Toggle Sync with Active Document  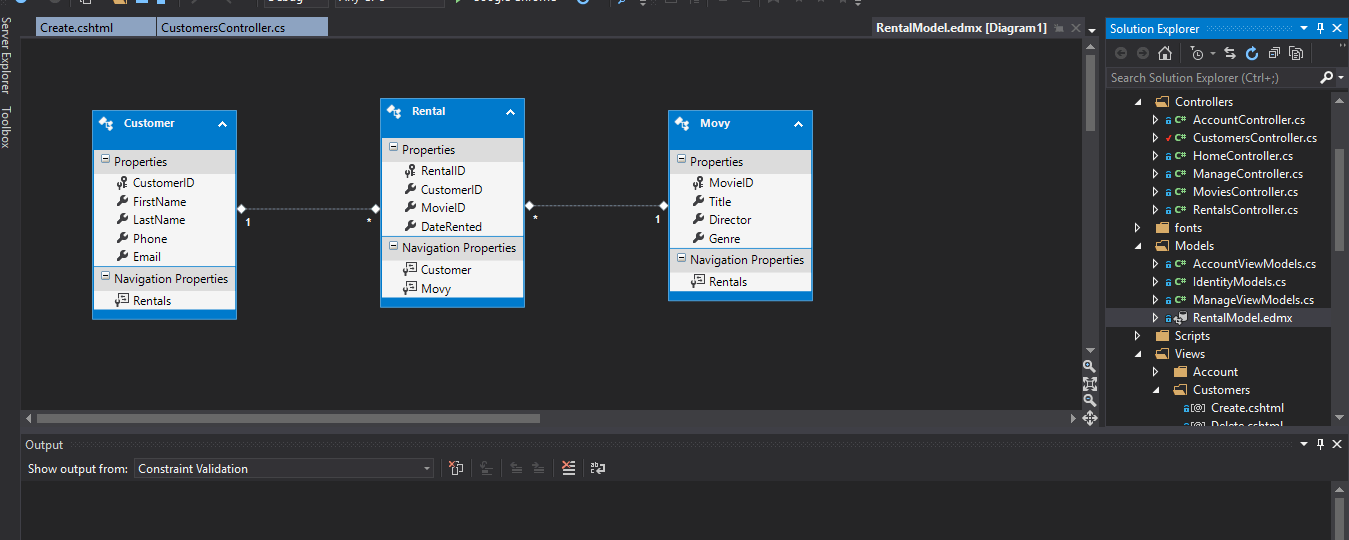(1230, 53)
